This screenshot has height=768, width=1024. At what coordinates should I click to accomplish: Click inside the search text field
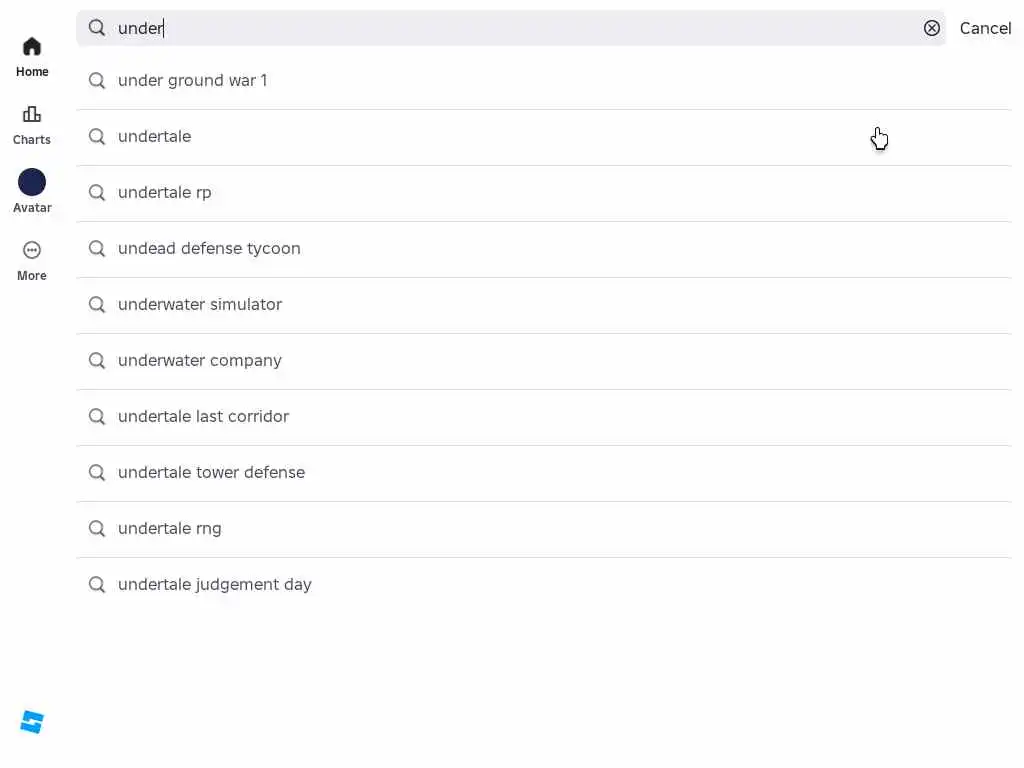click(500, 28)
